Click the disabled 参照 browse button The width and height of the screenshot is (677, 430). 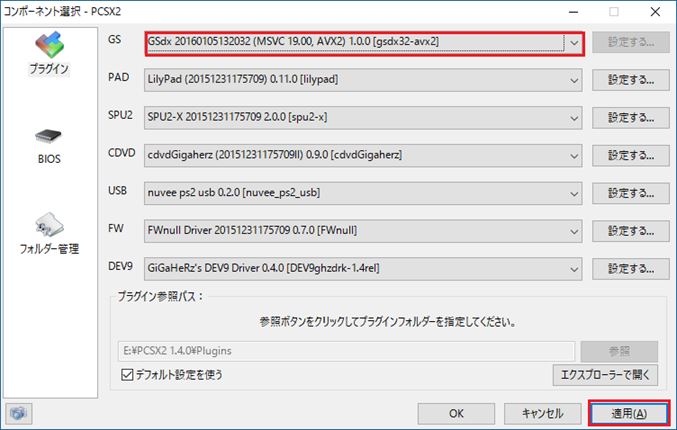619,351
